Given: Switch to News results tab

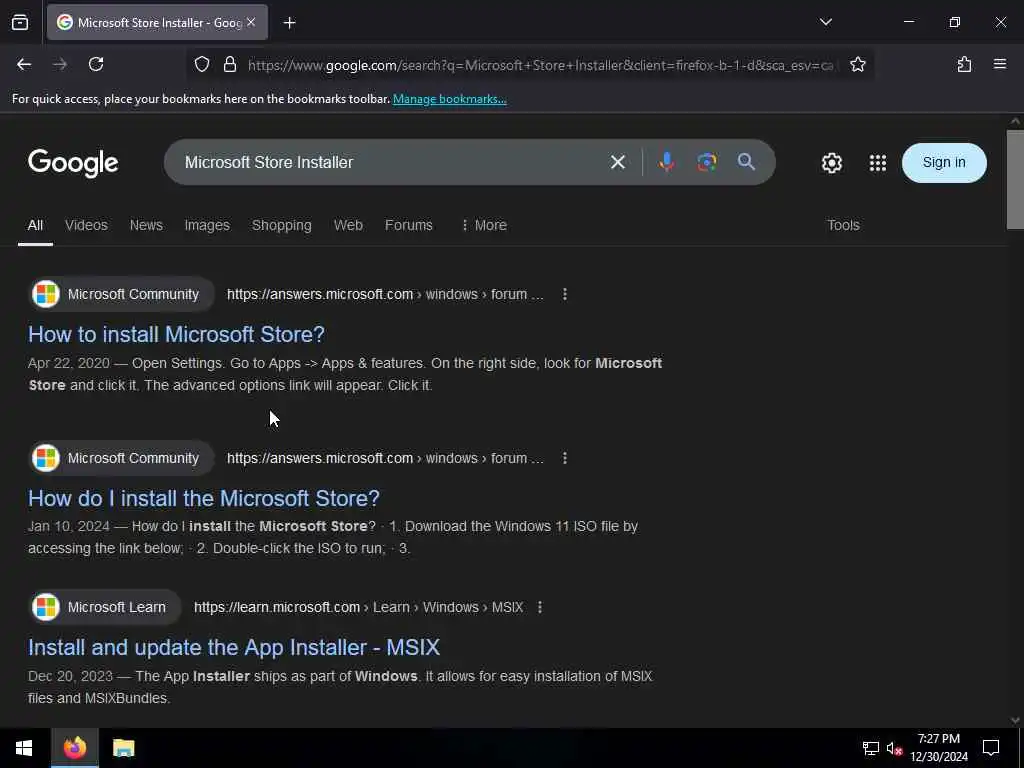Looking at the screenshot, I should tap(146, 225).
